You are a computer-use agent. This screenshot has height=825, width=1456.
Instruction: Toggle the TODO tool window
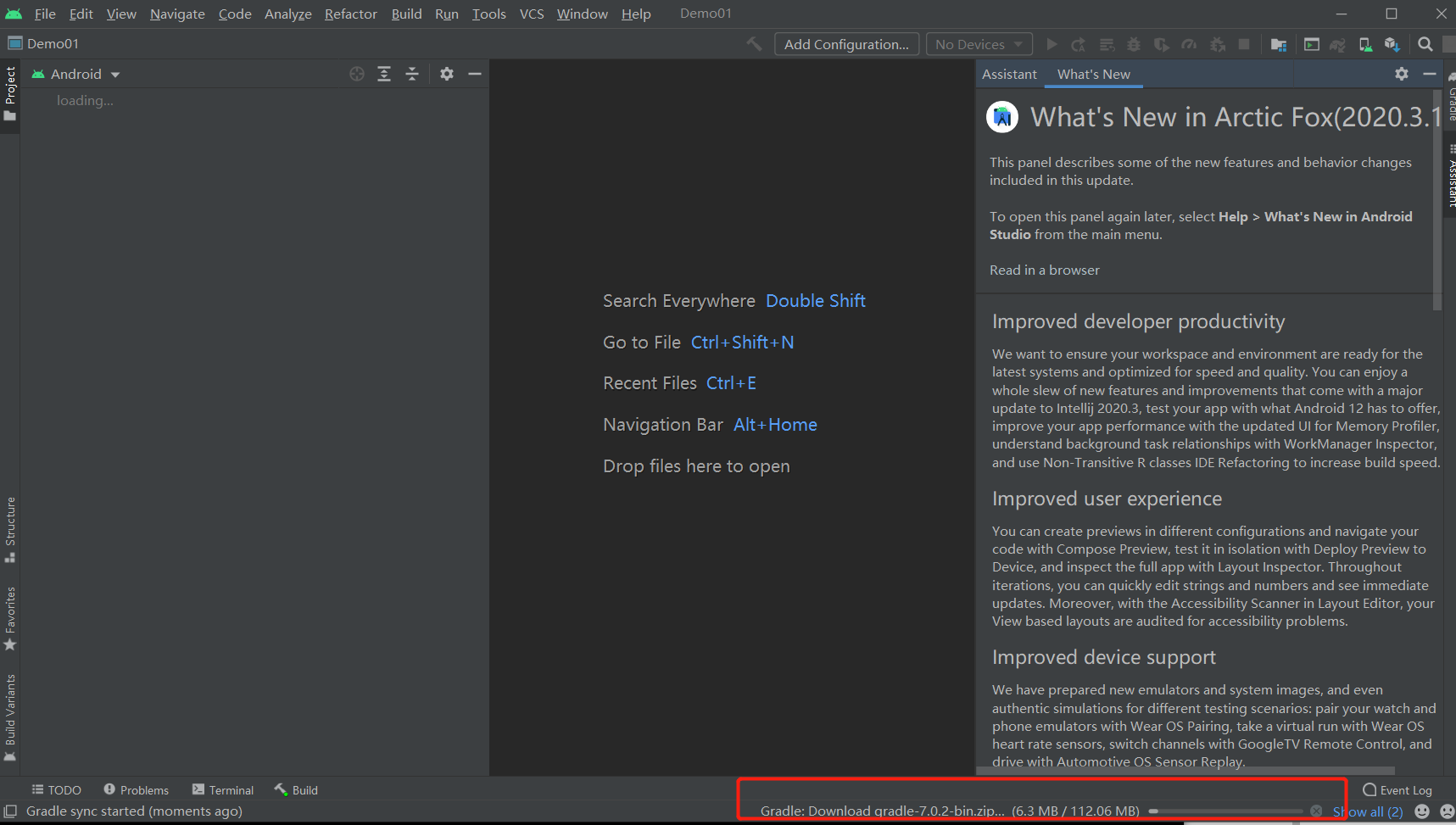click(56, 789)
